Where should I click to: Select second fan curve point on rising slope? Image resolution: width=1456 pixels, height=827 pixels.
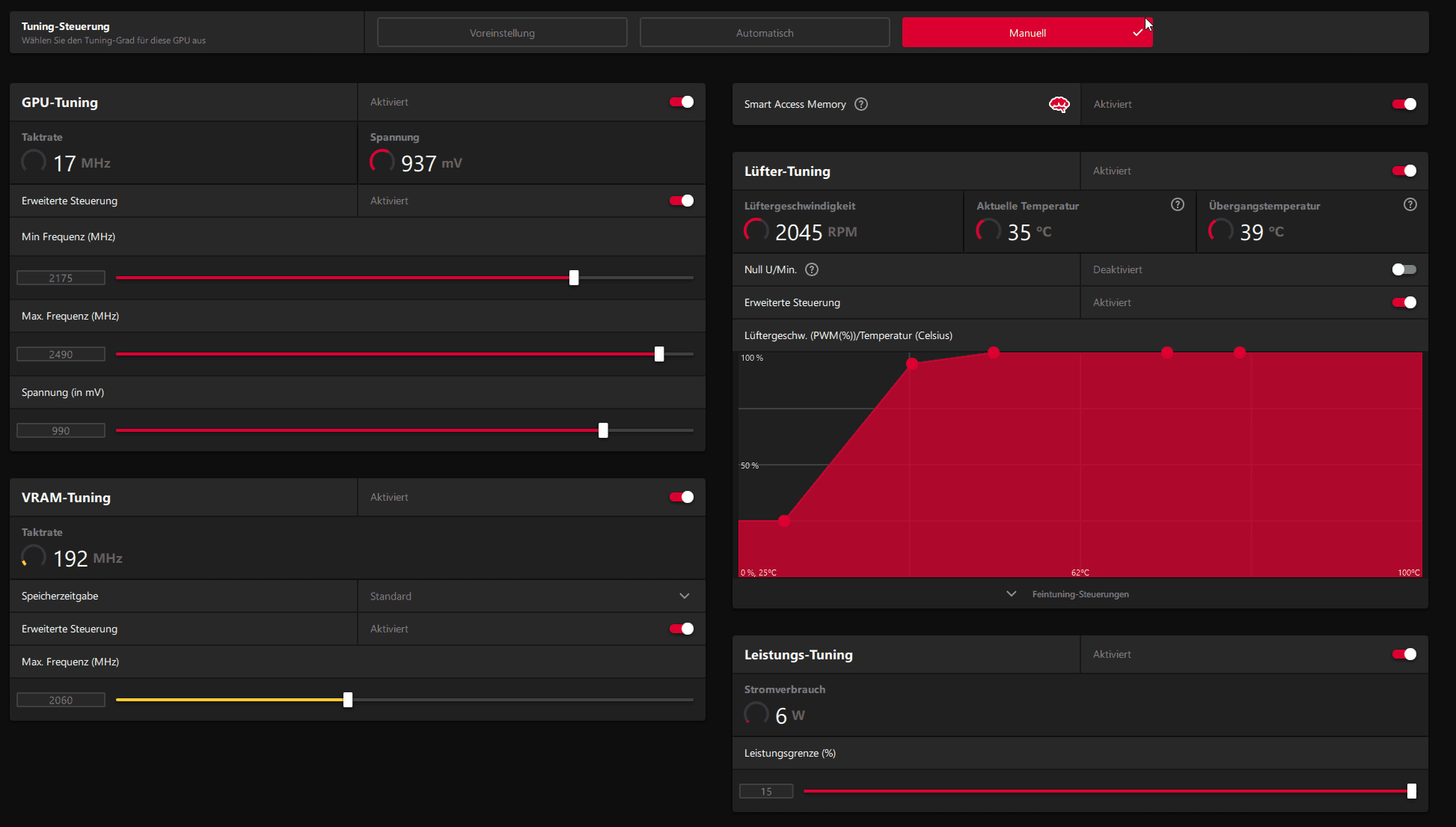coord(912,364)
